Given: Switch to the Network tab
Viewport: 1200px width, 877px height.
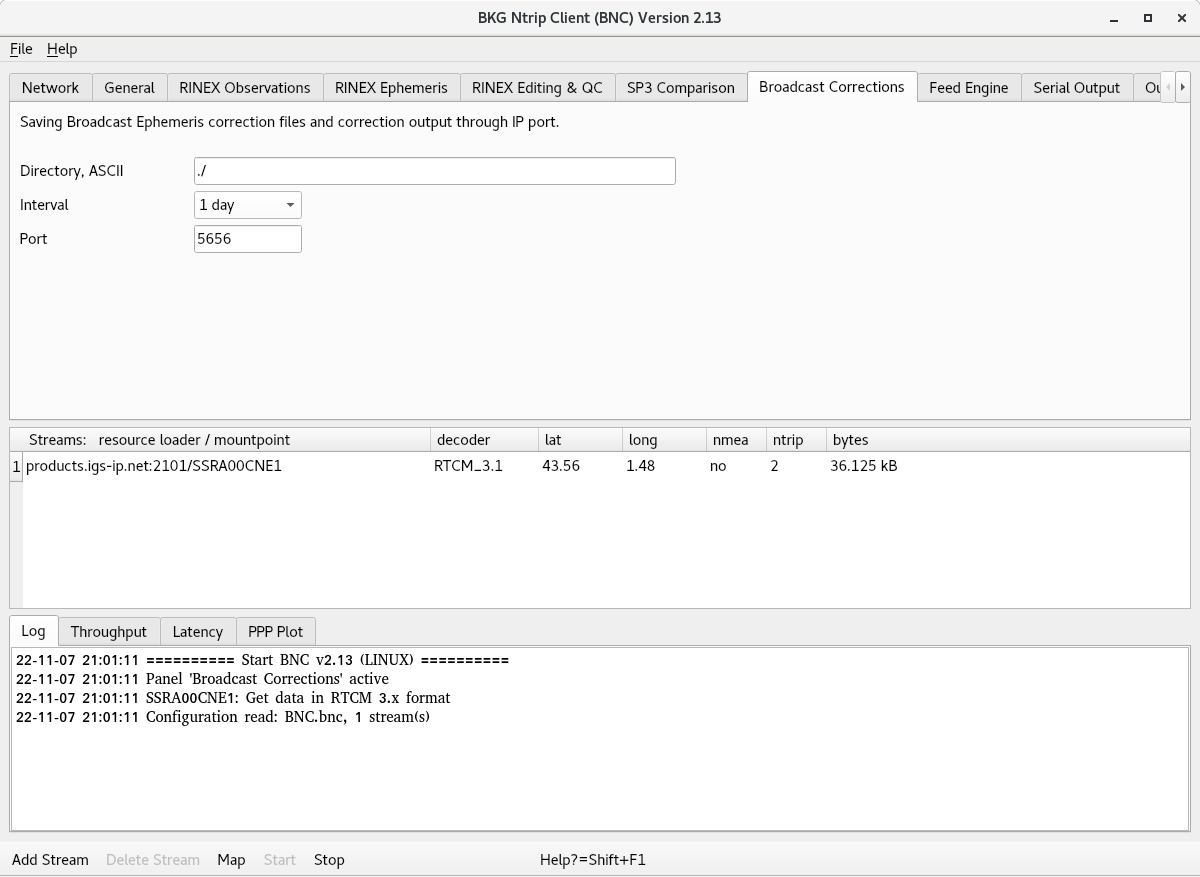Looking at the screenshot, I should [50, 88].
